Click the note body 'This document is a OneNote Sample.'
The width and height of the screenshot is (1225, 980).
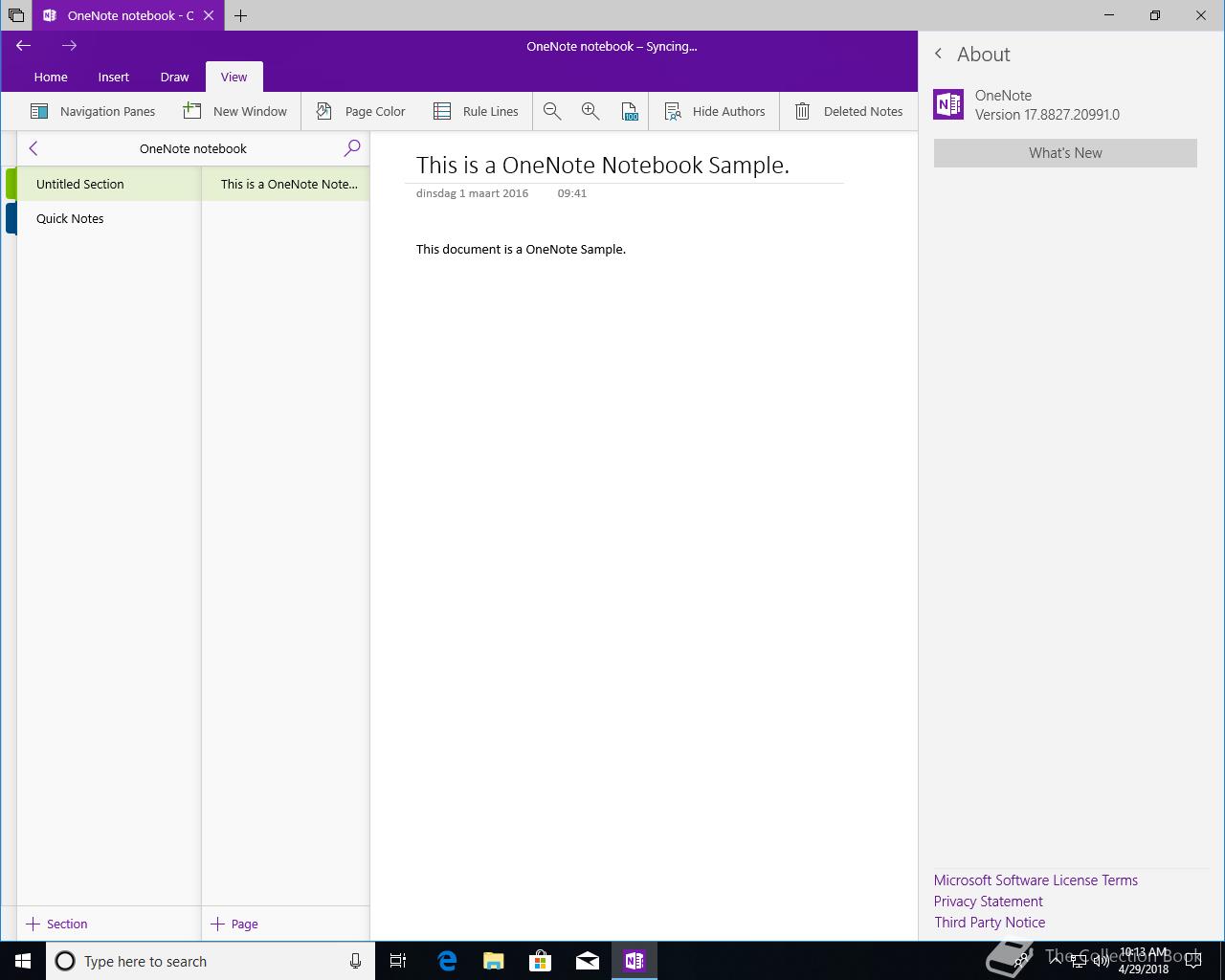(521, 249)
